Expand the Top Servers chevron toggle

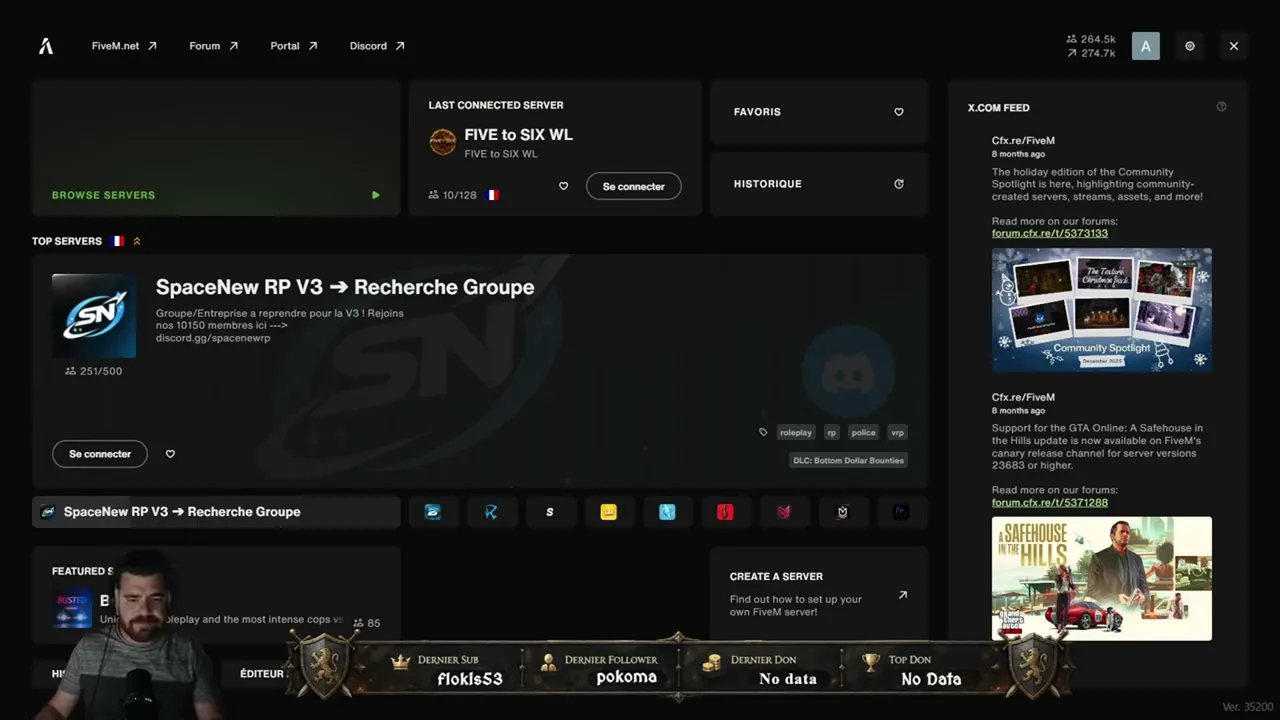tap(137, 241)
